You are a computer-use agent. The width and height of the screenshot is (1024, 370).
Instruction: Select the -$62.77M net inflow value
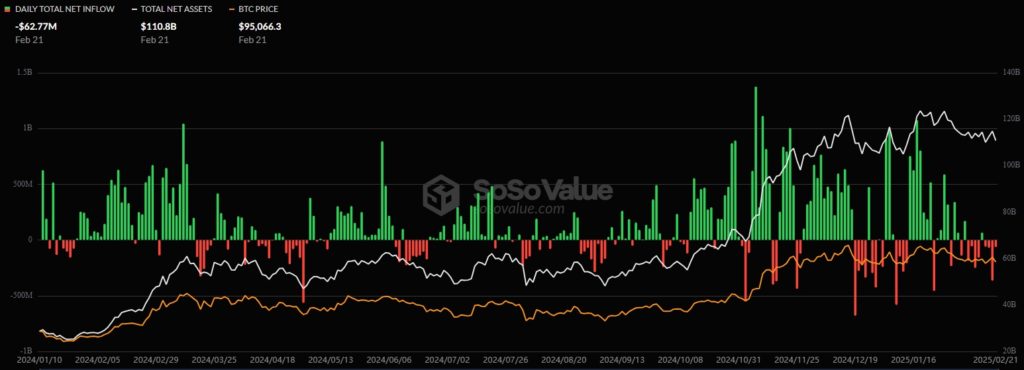coord(35,27)
